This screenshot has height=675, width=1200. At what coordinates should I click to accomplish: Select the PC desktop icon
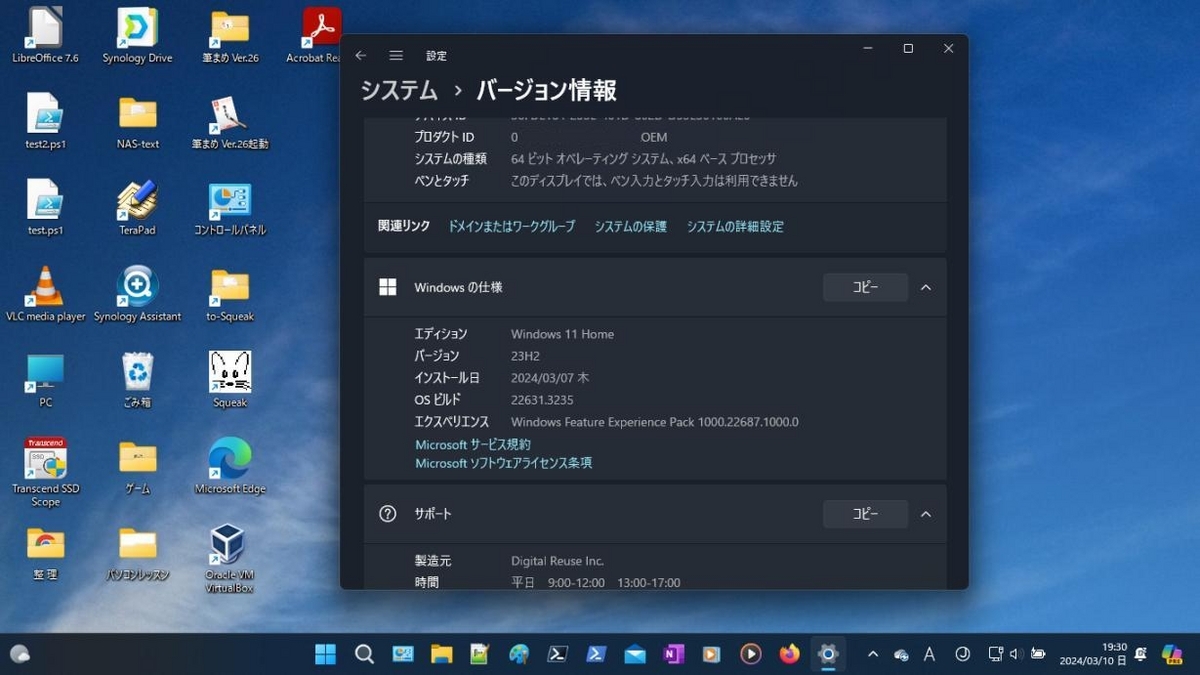(45, 380)
